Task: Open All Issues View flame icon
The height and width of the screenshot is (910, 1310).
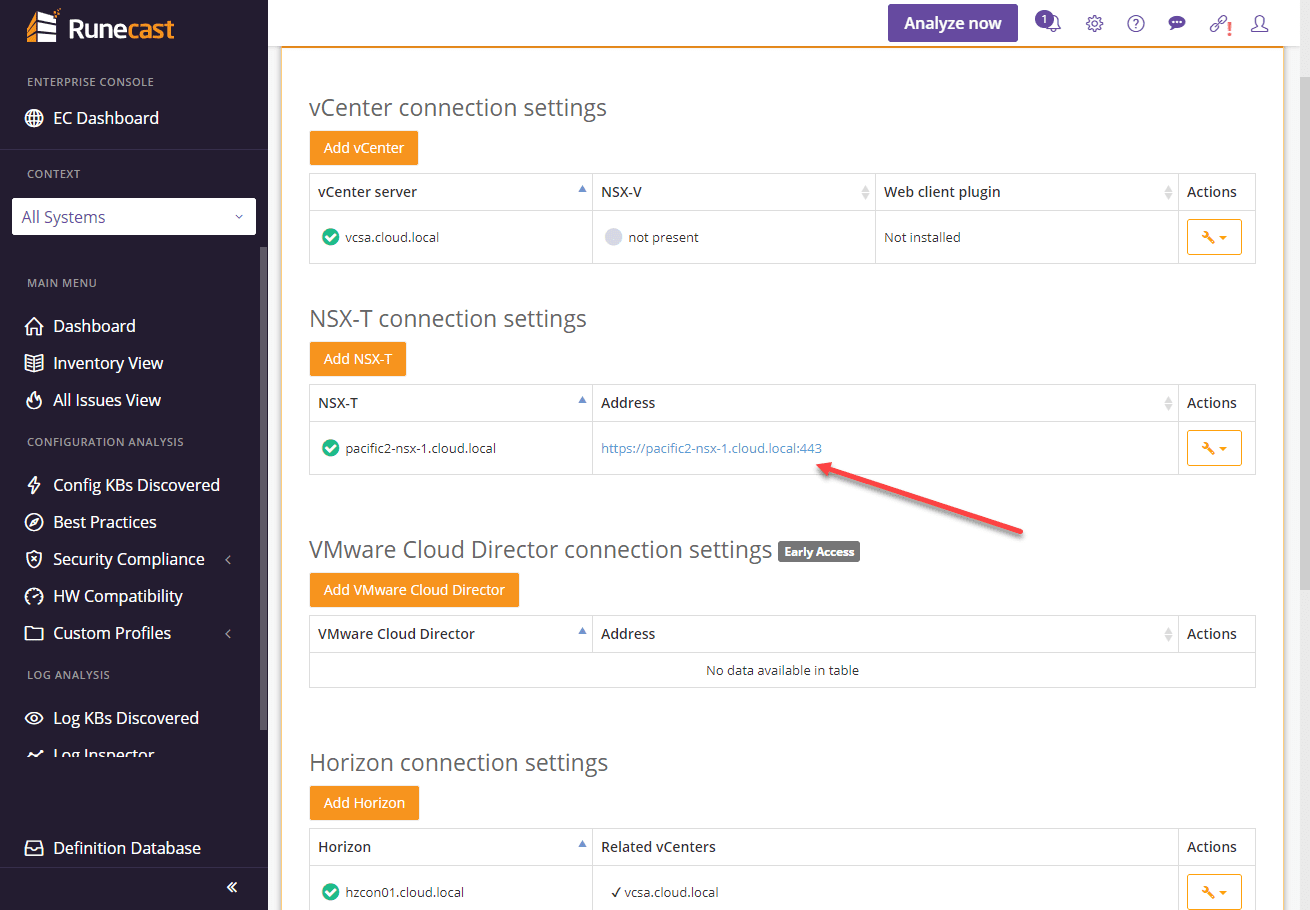Action: click(x=33, y=399)
